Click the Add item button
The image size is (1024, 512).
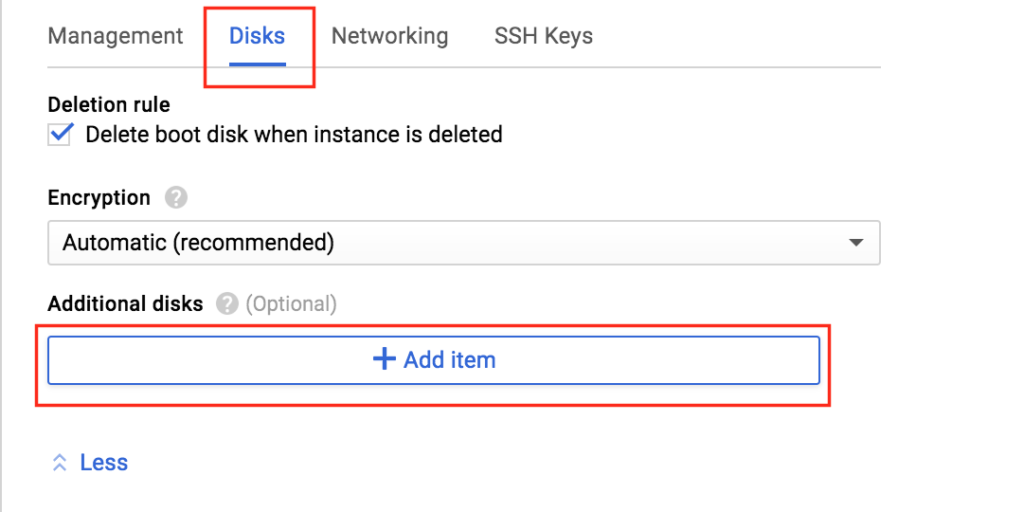pyautogui.click(x=434, y=360)
